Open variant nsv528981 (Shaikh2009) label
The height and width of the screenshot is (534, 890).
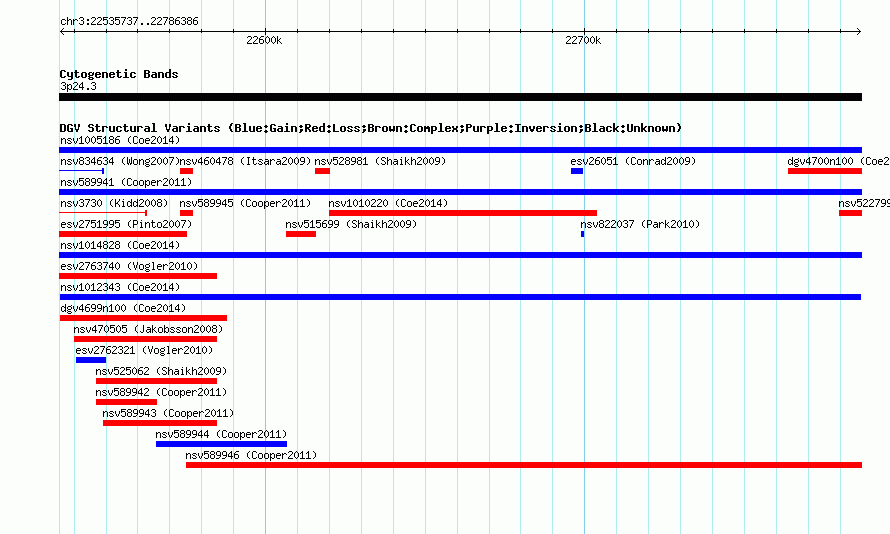[x=380, y=161]
